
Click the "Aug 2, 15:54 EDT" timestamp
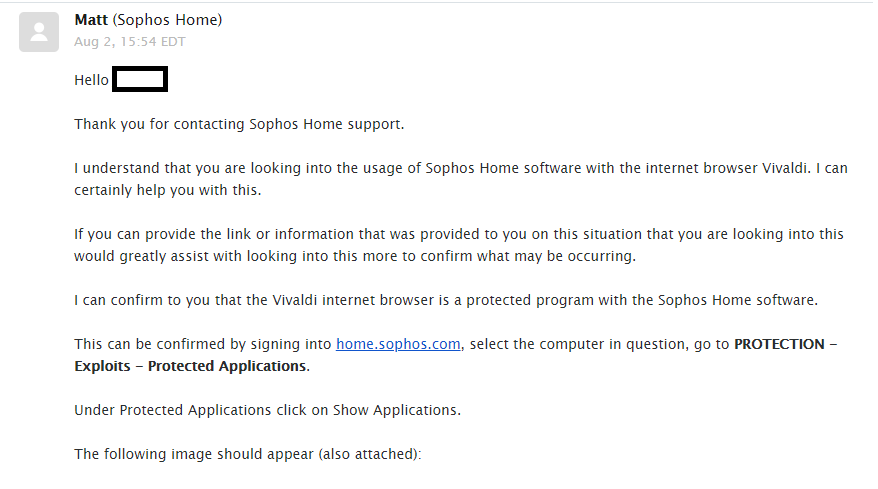click(129, 42)
